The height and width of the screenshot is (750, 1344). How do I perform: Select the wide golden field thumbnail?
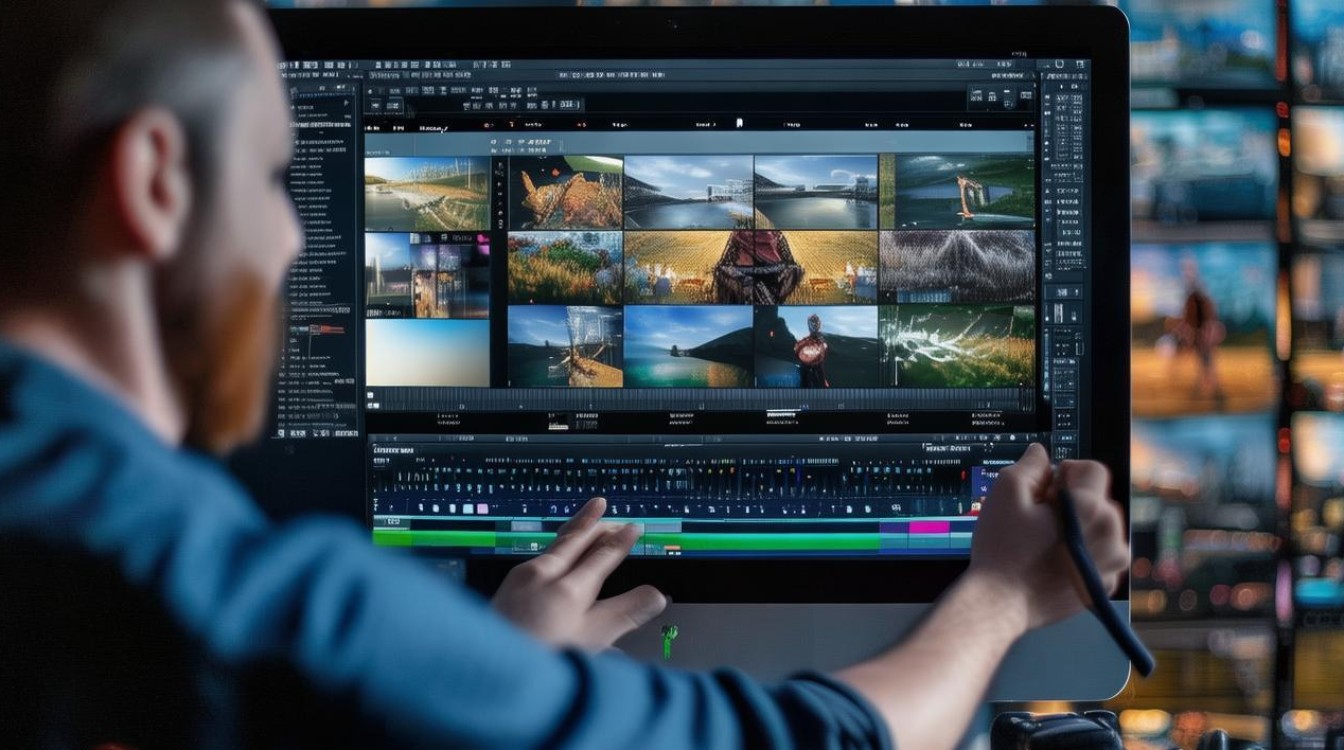pos(750,267)
